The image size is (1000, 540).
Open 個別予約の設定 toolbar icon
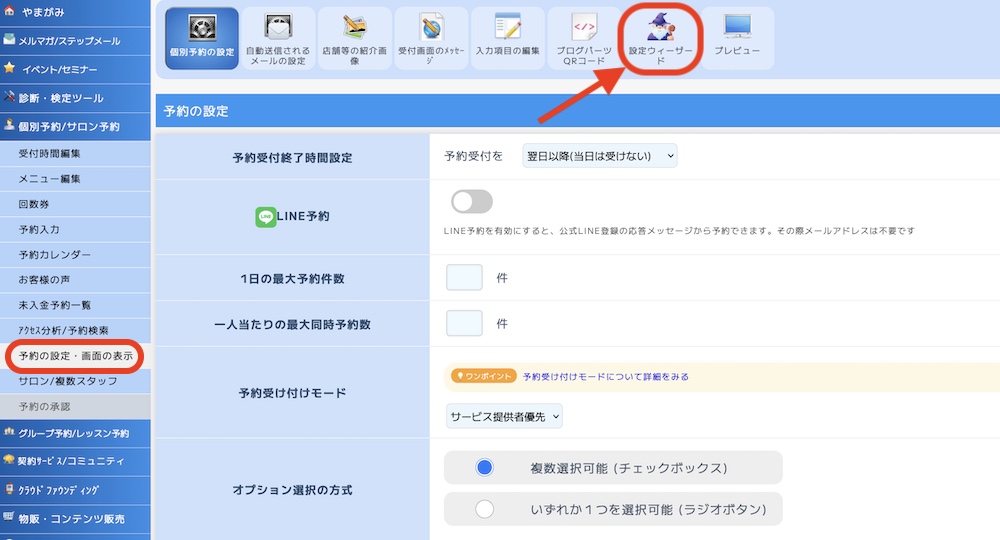201,38
